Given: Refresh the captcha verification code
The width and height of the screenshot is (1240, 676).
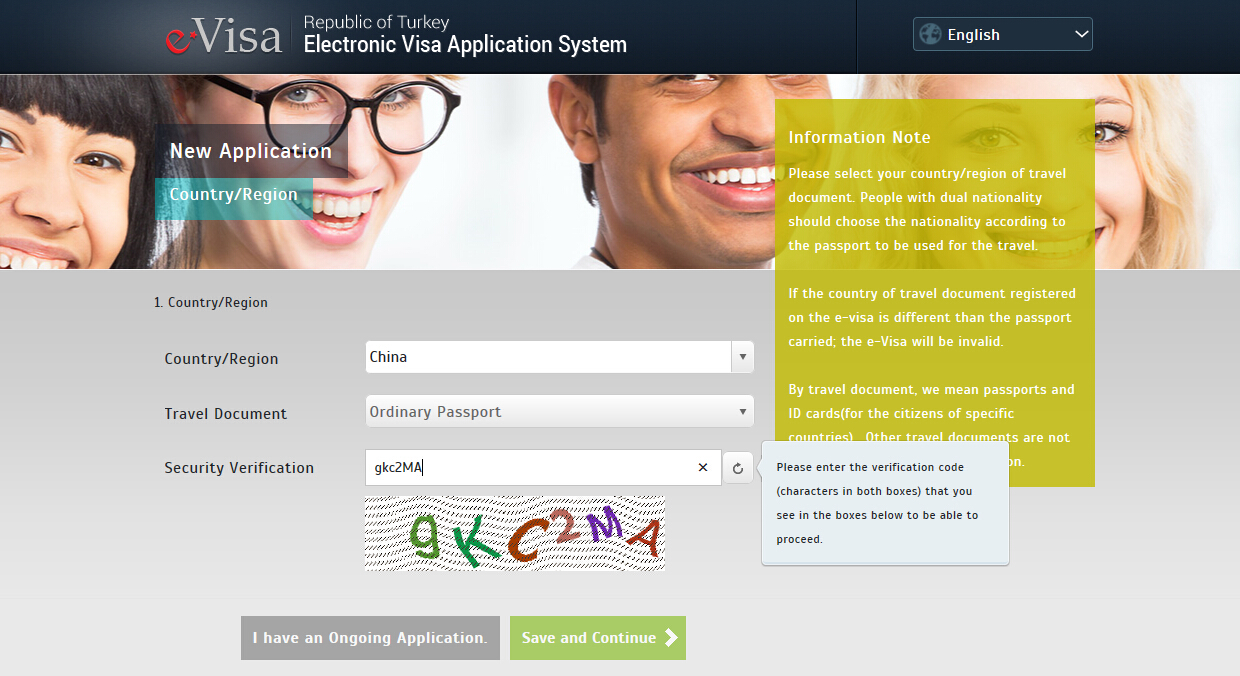Looking at the screenshot, I should [x=738, y=467].
